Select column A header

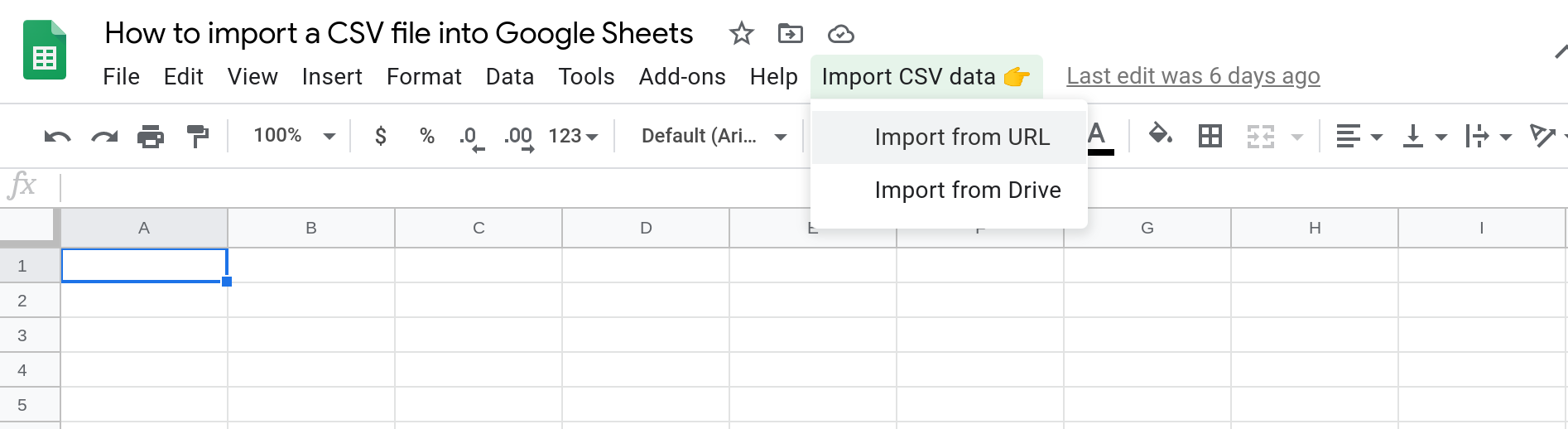point(144,228)
